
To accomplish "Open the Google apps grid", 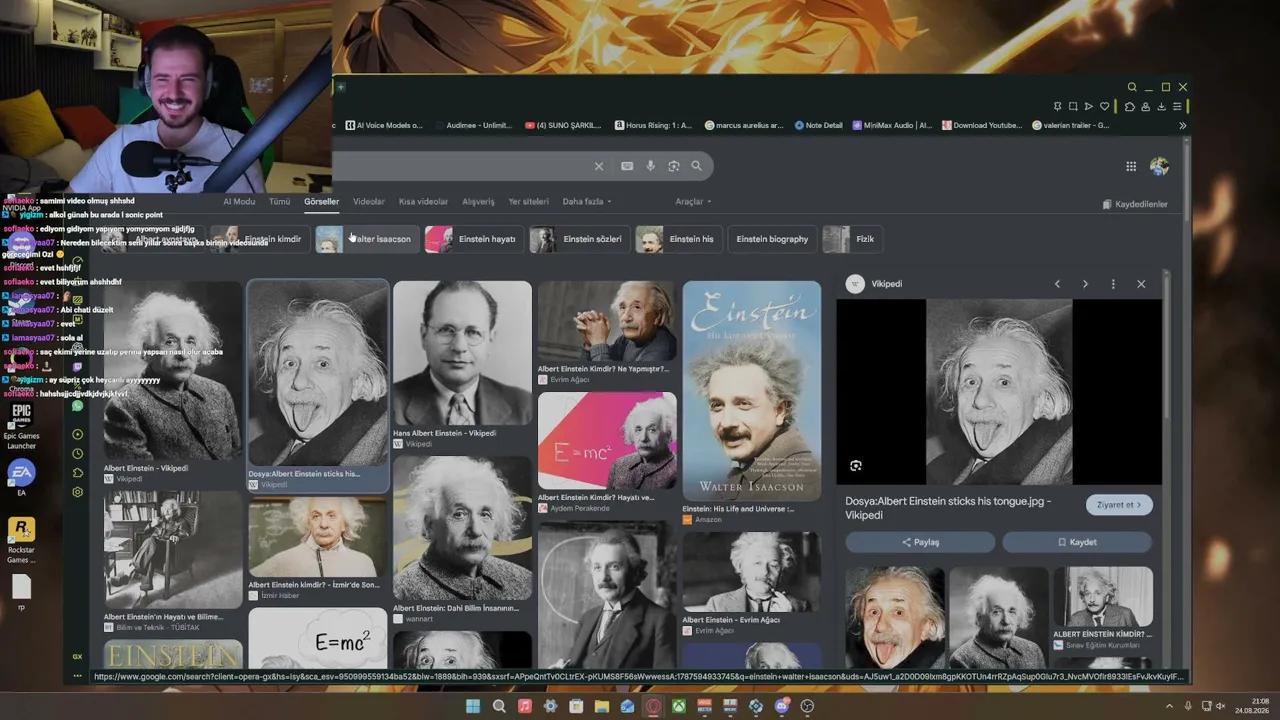I will pos(1131,166).
